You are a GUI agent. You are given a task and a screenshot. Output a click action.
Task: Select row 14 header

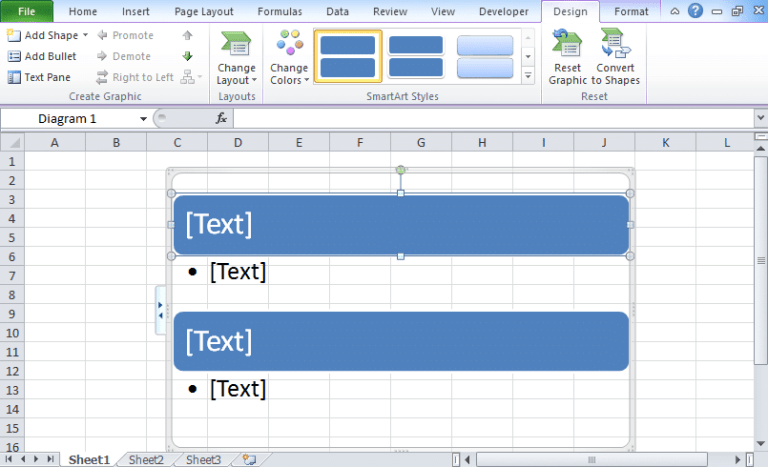tap(12, 409)
